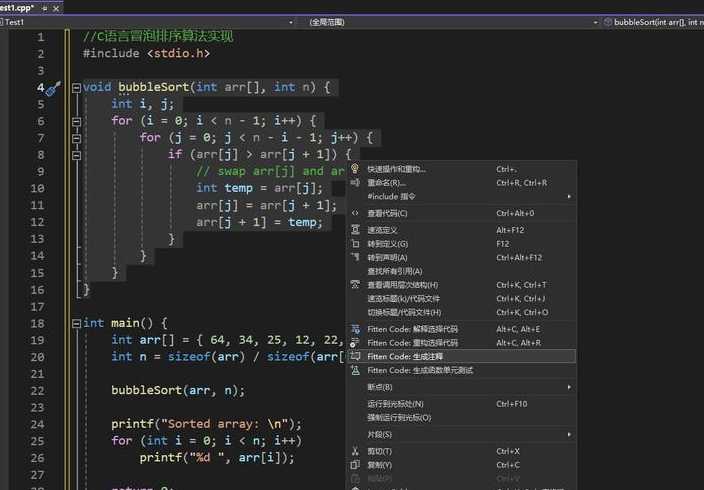
Task: Click the 'bubbleSort(arr, n);' call on line 22
Action: coord(178,390)
